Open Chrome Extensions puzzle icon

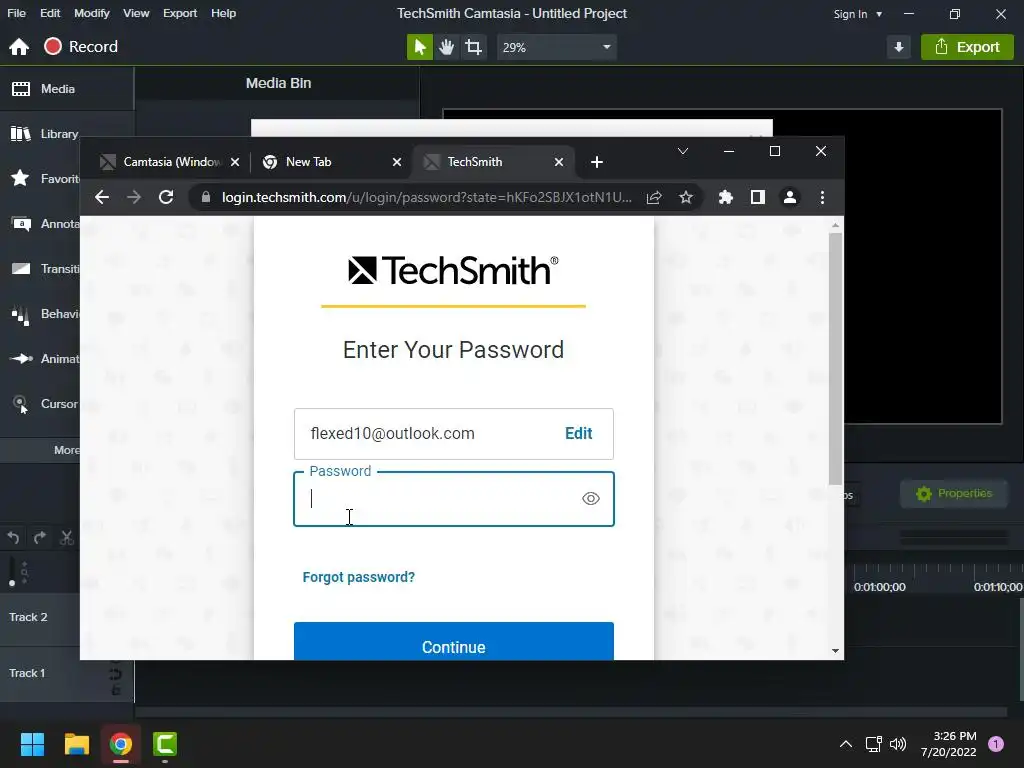pyautogui.click(x=726, y=197)
